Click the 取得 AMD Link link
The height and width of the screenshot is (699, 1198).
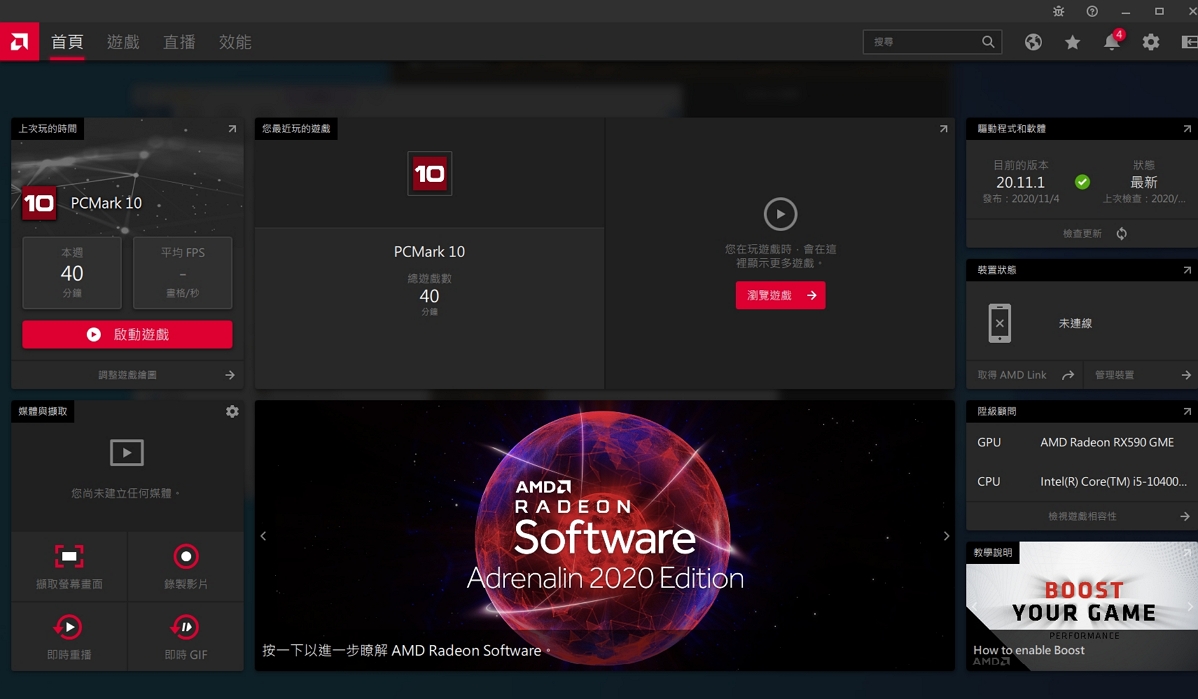click(x=1012, y=375)
